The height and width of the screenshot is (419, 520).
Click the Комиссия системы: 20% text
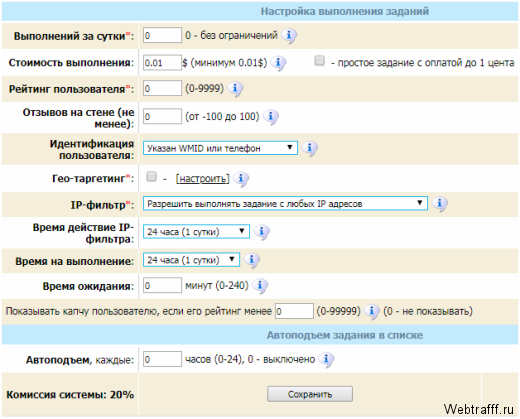[70, 395]
